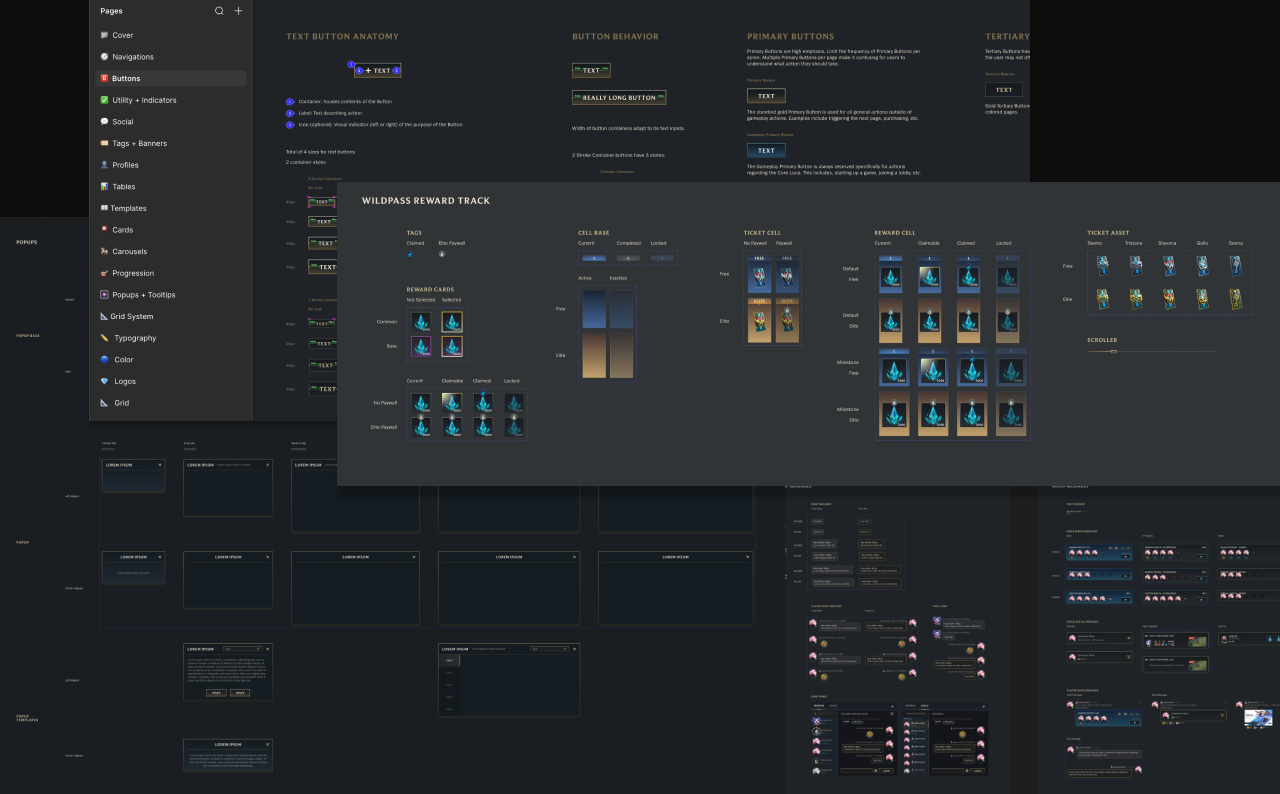1280x794 pixels.
Task: Select Free Paywall ticket cell
Action: click(x=787, y=274)
